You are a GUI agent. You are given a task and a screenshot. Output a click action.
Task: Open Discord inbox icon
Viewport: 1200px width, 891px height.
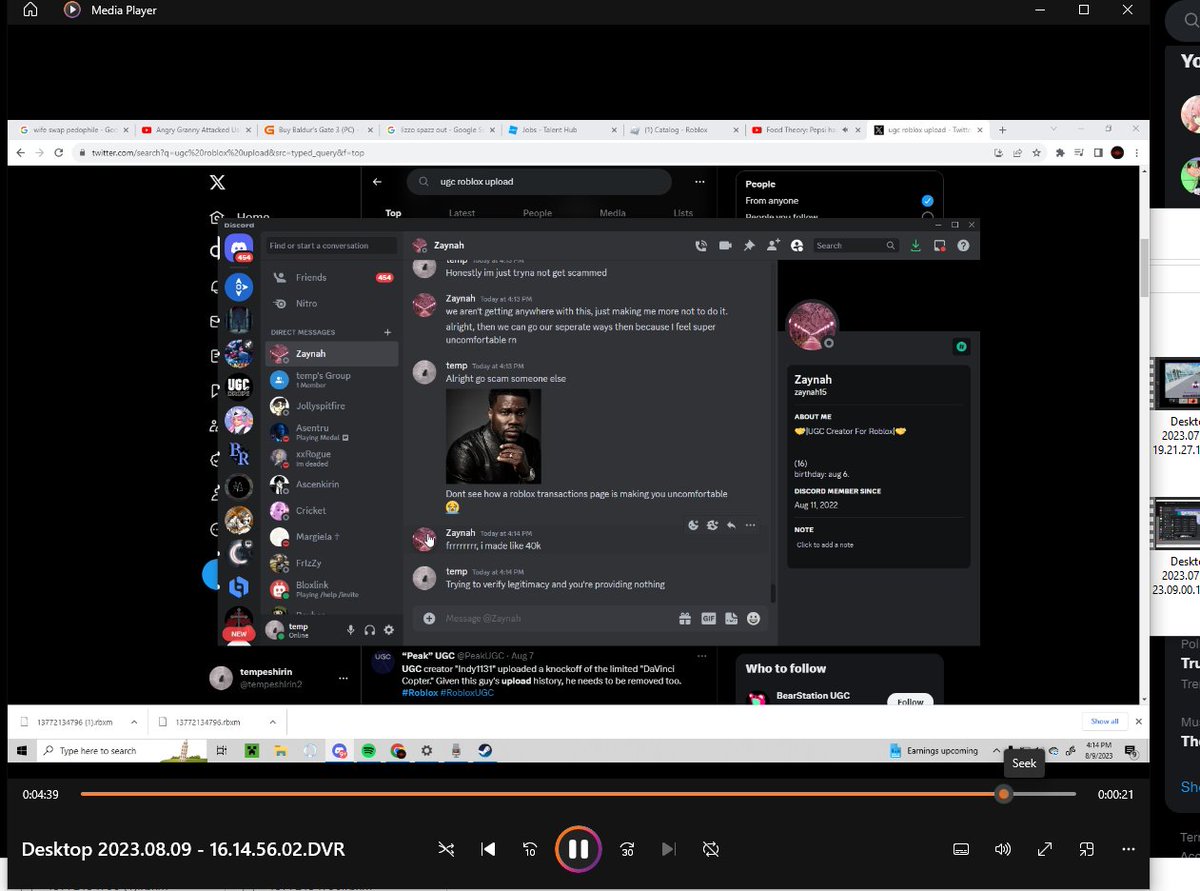click(939, 245)
